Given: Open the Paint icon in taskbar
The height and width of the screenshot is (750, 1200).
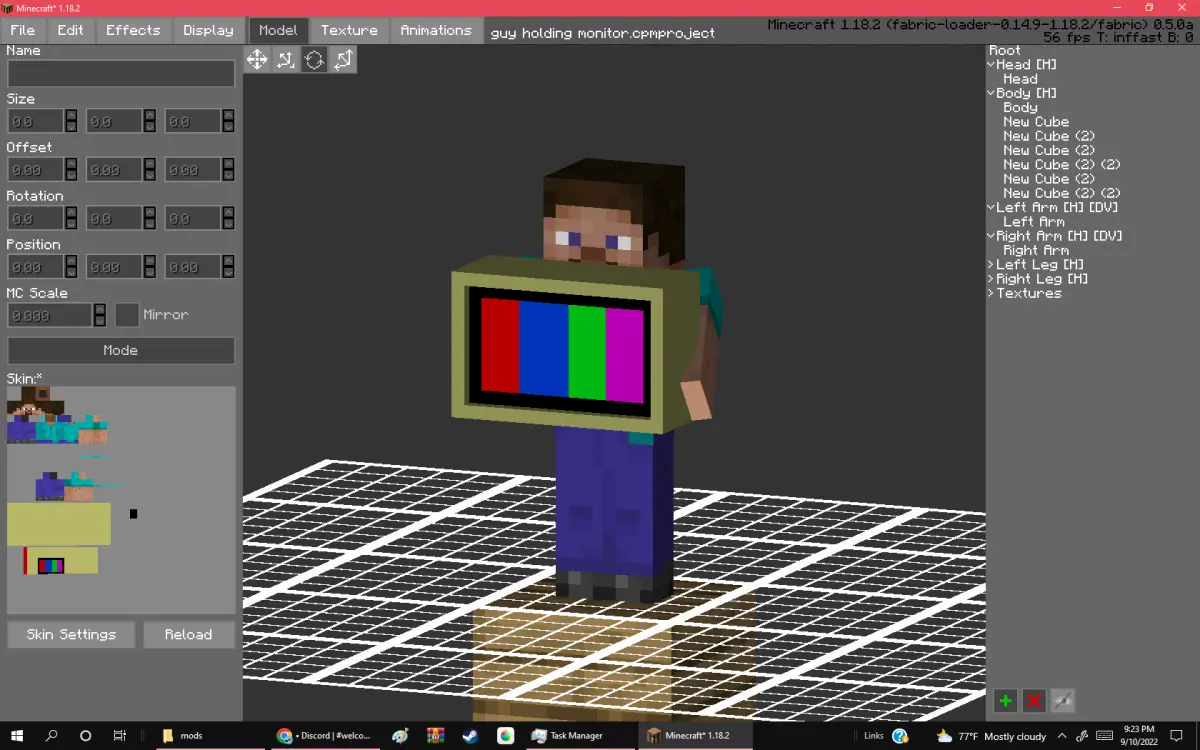Looking at the screenshot, I should point(400,735).
